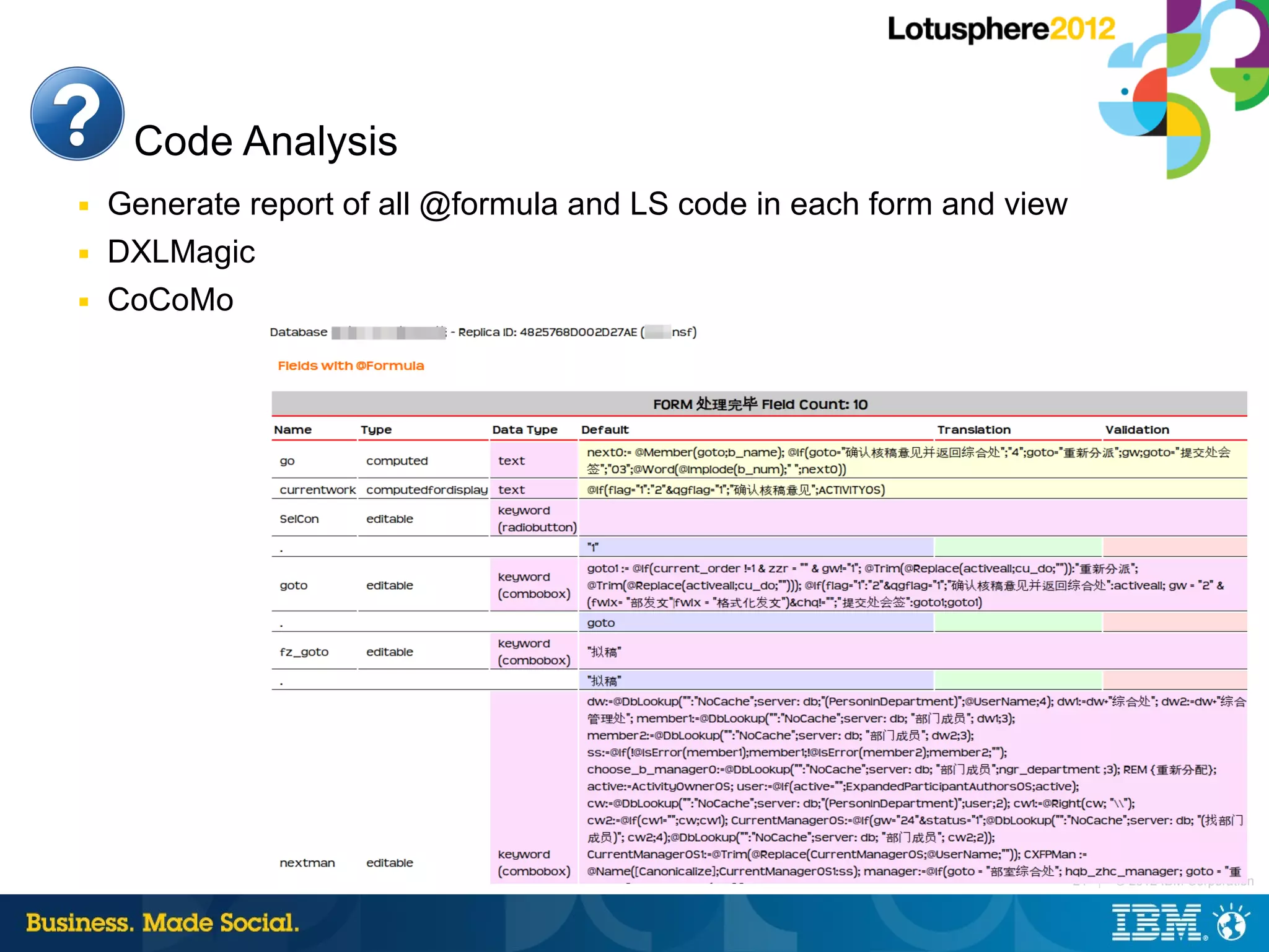Click the Translation column header
This screenshot has height=952, width=1269.
point(973,429)
